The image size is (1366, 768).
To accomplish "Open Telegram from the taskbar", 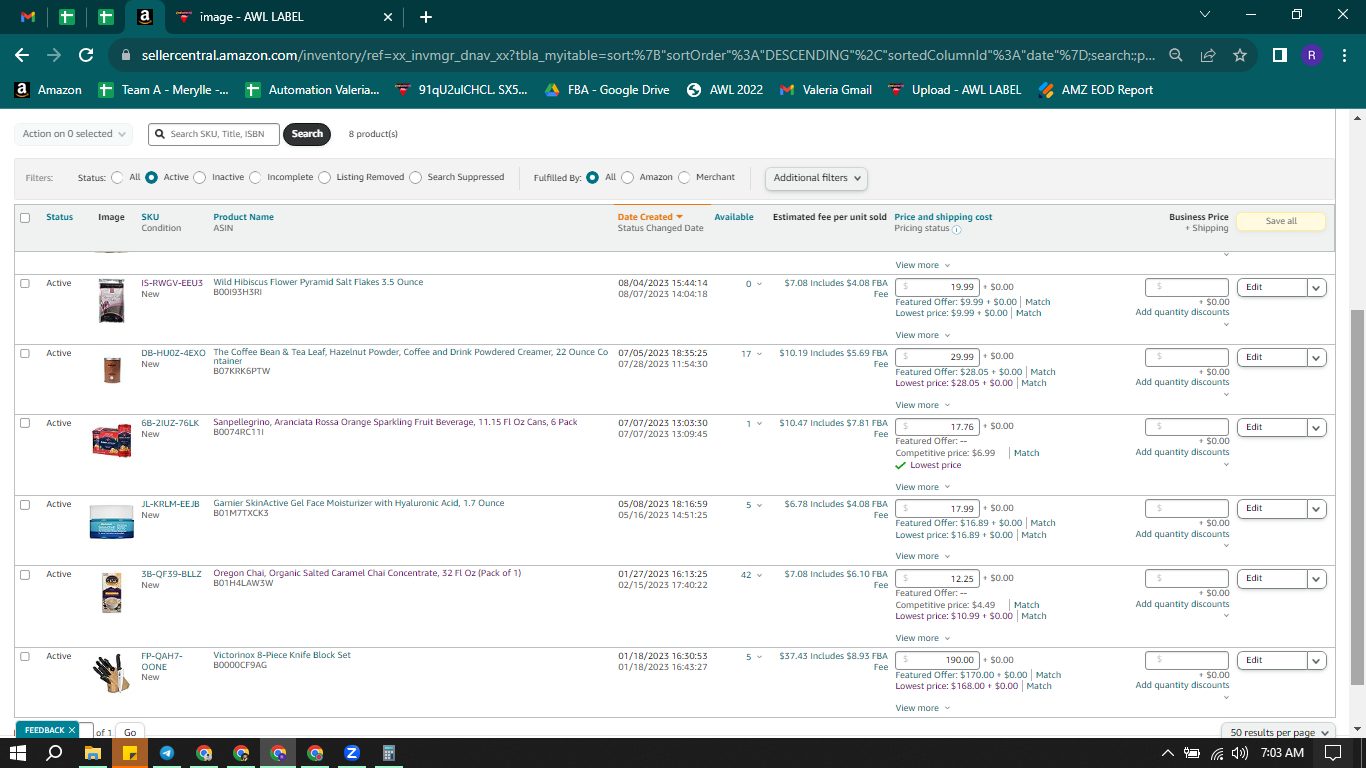I will click(167, 752).
